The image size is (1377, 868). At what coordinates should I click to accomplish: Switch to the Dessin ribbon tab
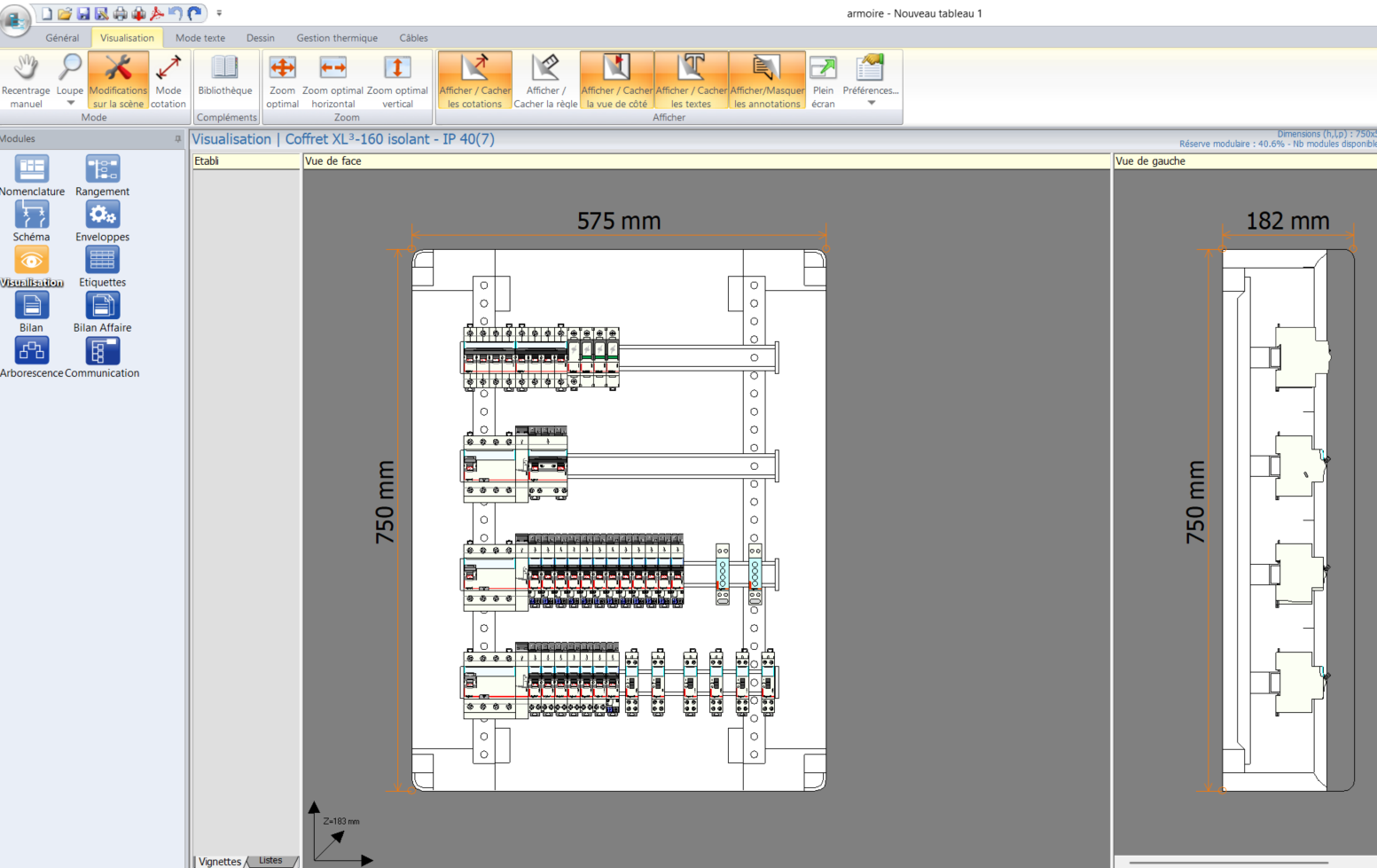[260, 38]
